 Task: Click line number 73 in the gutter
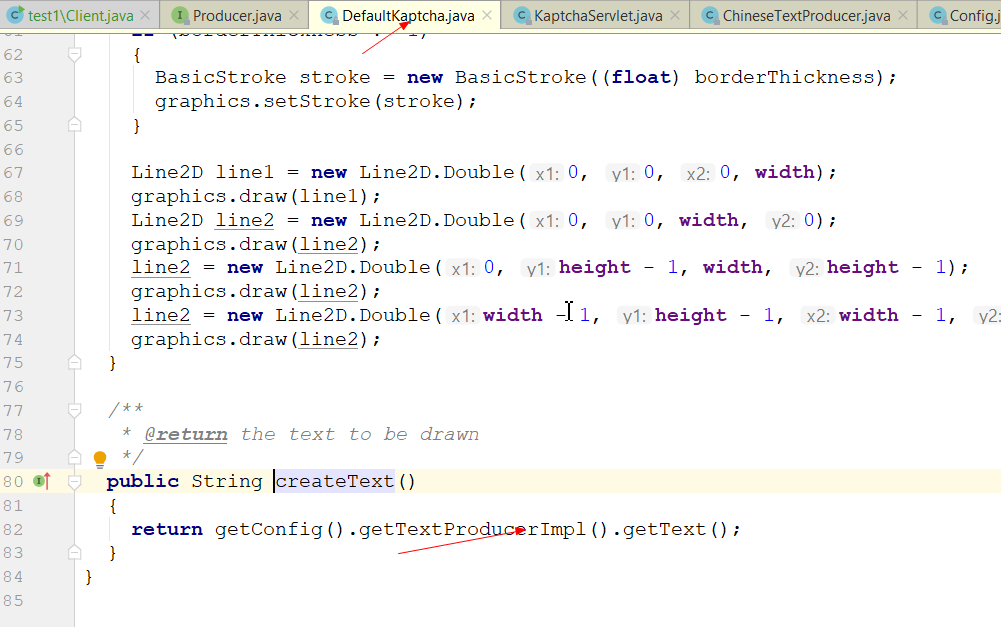pyautogui.click(x=13, y=315)
